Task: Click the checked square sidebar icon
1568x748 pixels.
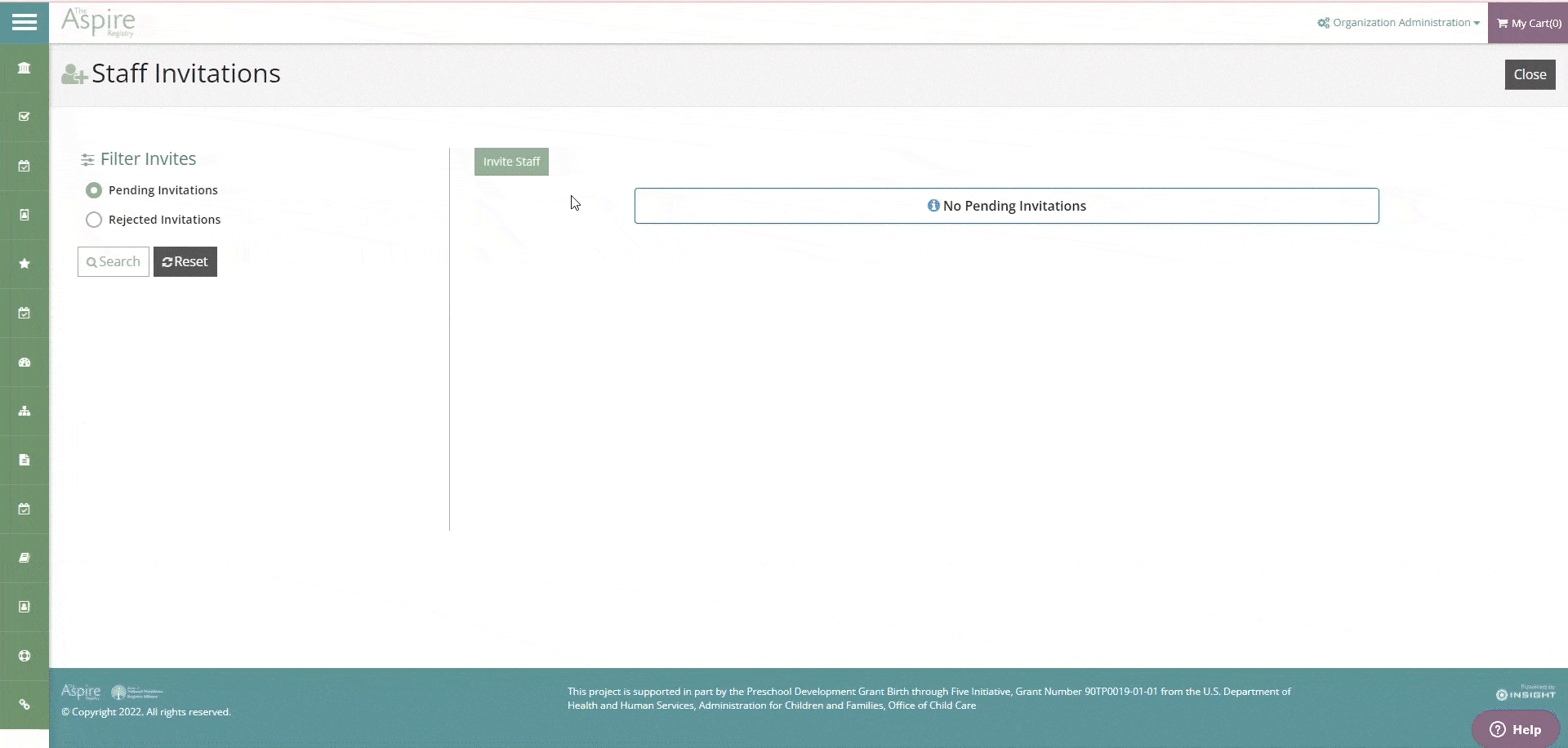Action: [24, 117]
